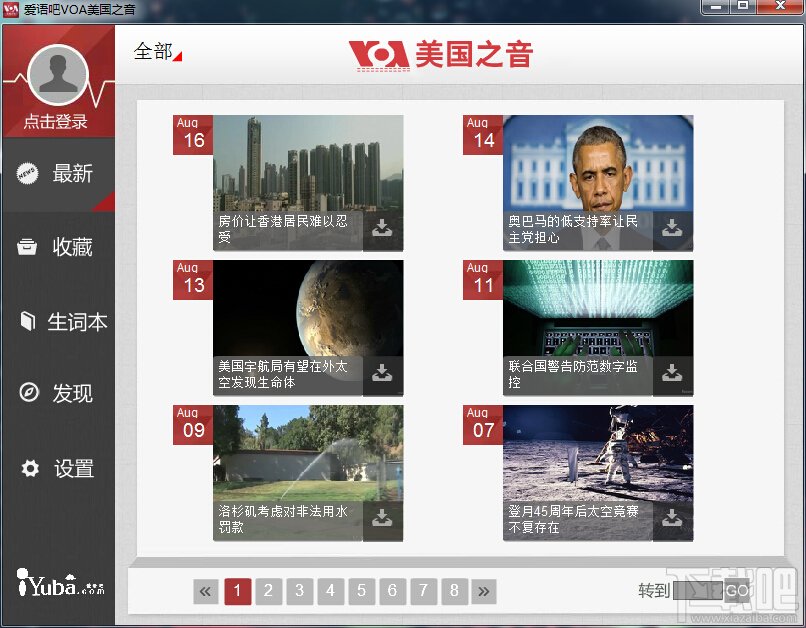This screenshot has height=628, width=806.
Task: Go to page 7
Action: (x=423, y=591)
